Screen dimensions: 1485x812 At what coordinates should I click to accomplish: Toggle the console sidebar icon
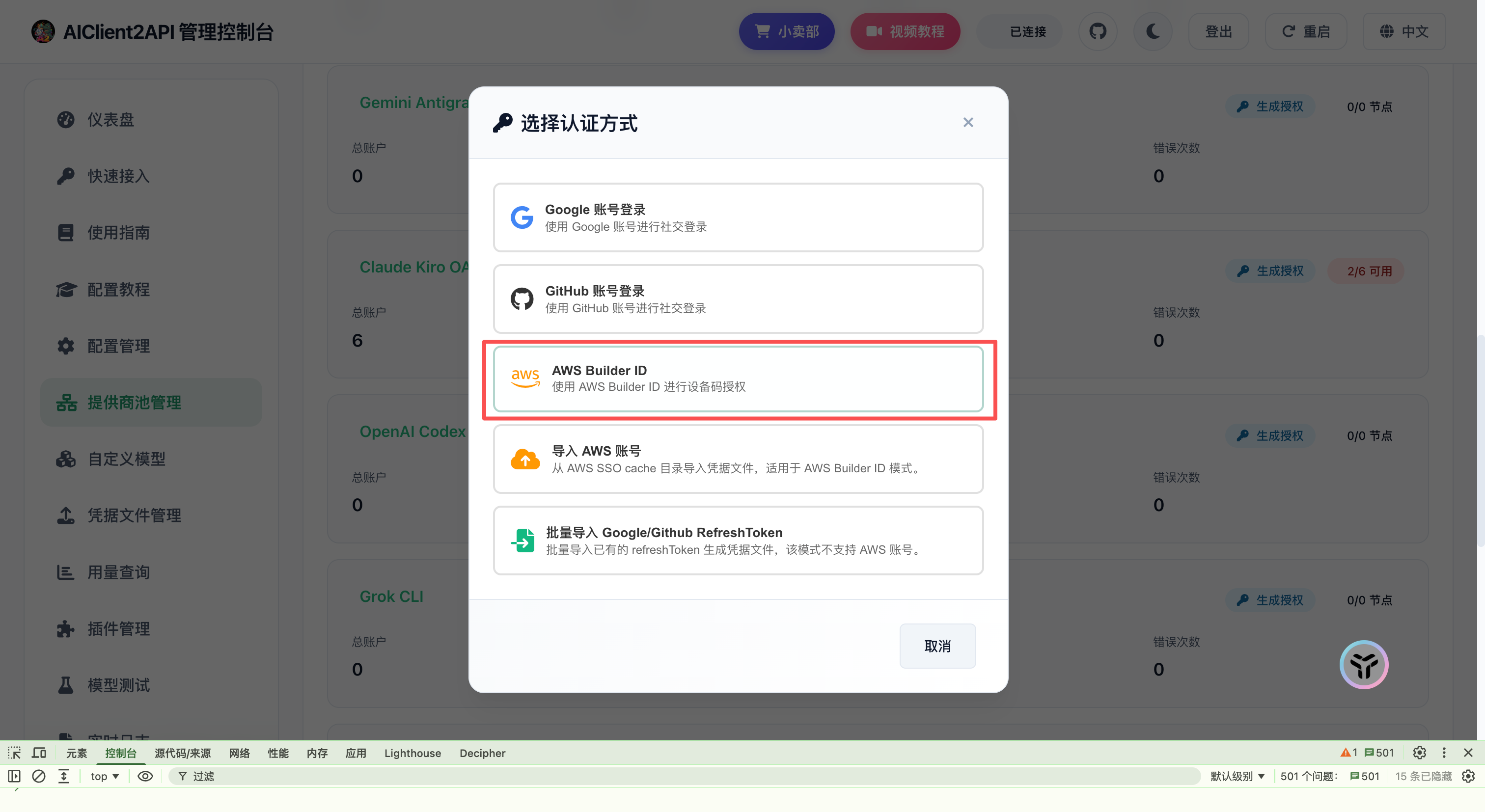pos(14,776)
